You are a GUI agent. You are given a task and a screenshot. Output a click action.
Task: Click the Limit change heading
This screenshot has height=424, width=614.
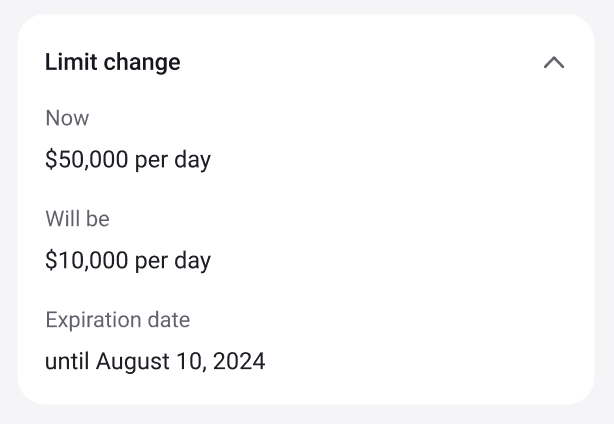click(112, 62)
